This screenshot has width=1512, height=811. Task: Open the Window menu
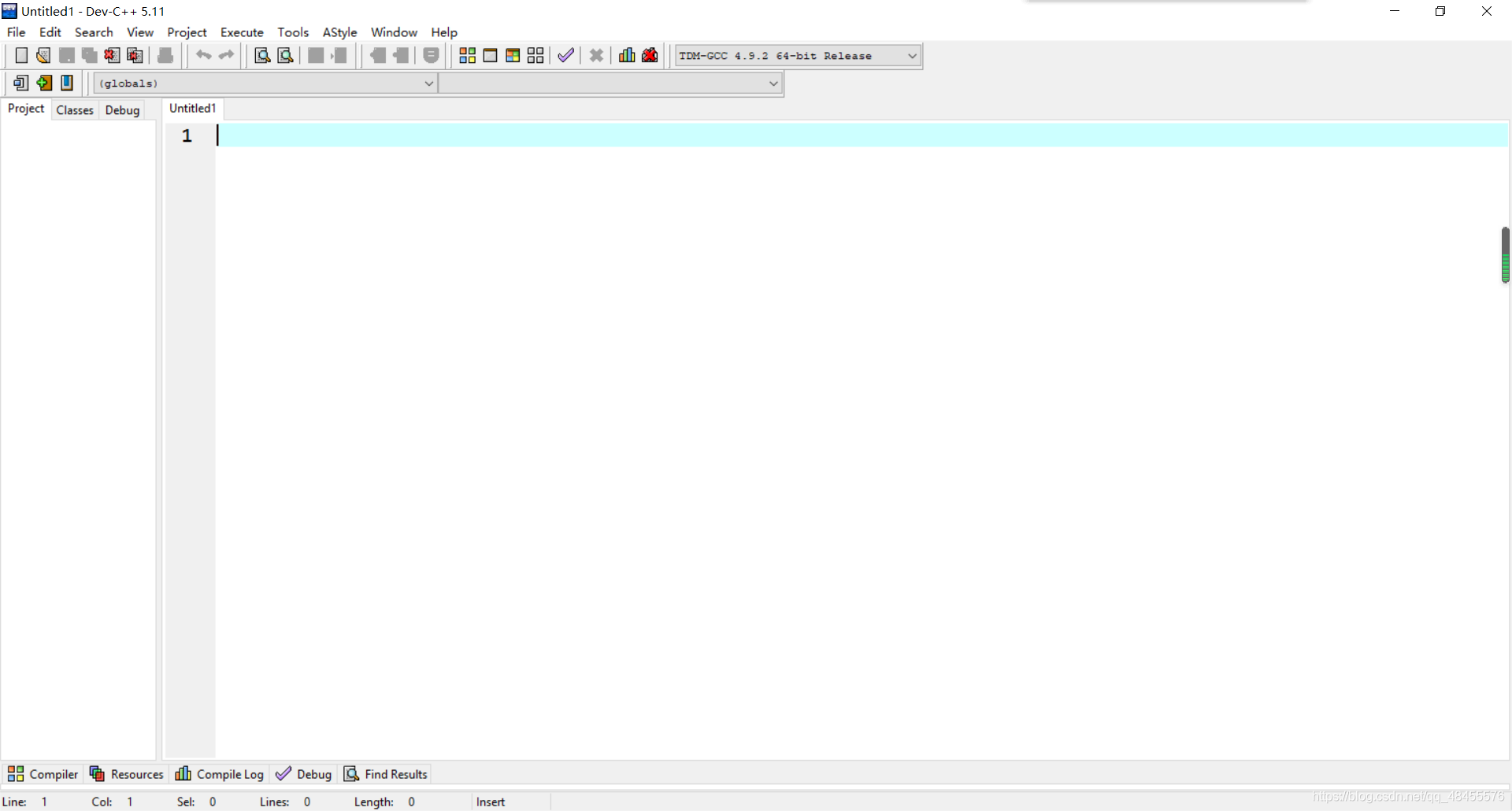[394, 32]
